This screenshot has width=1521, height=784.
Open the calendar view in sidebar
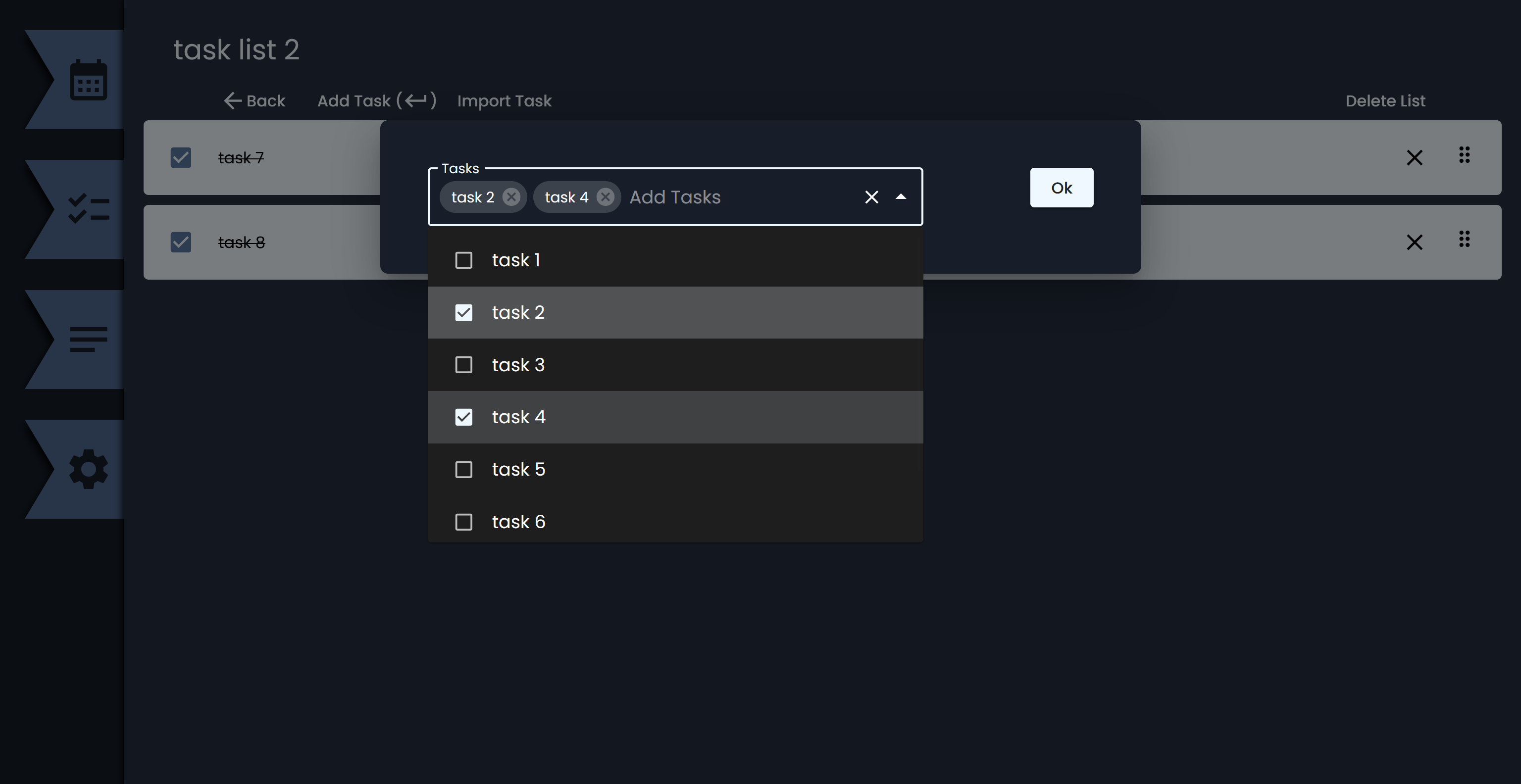click(88, 80)
